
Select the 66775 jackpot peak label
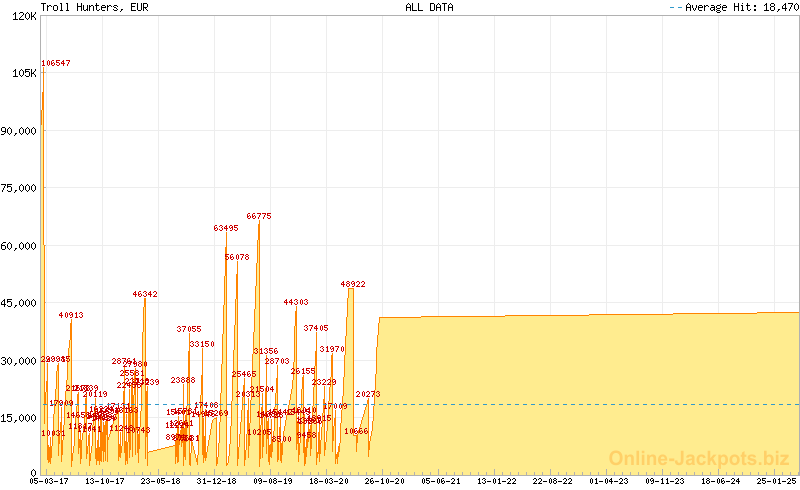(259, 216)
